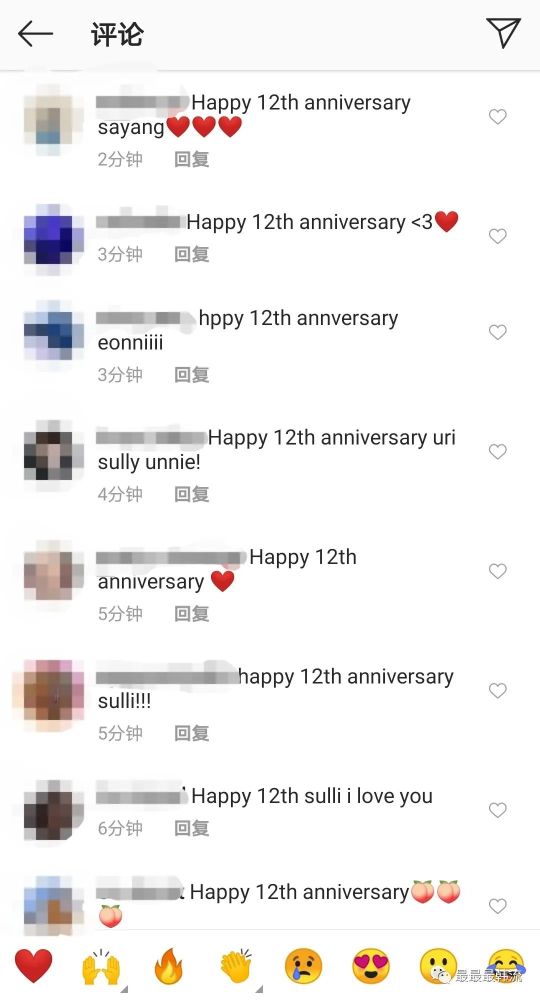Like the 'anniversary sayang' comment

click(x=498, y=117)
